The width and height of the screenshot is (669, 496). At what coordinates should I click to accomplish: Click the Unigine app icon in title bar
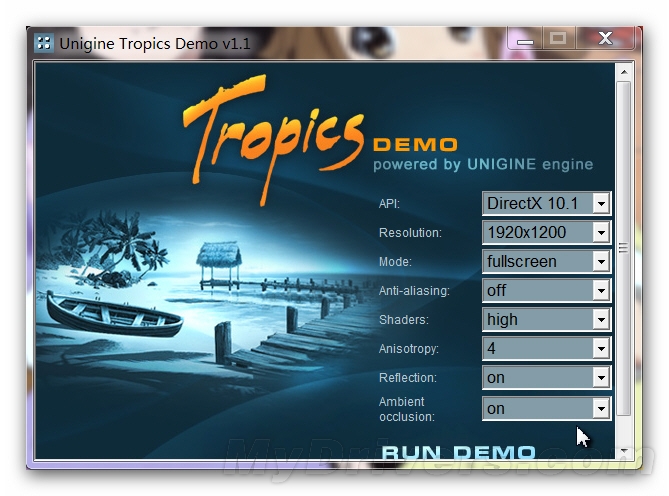point(44,43)
